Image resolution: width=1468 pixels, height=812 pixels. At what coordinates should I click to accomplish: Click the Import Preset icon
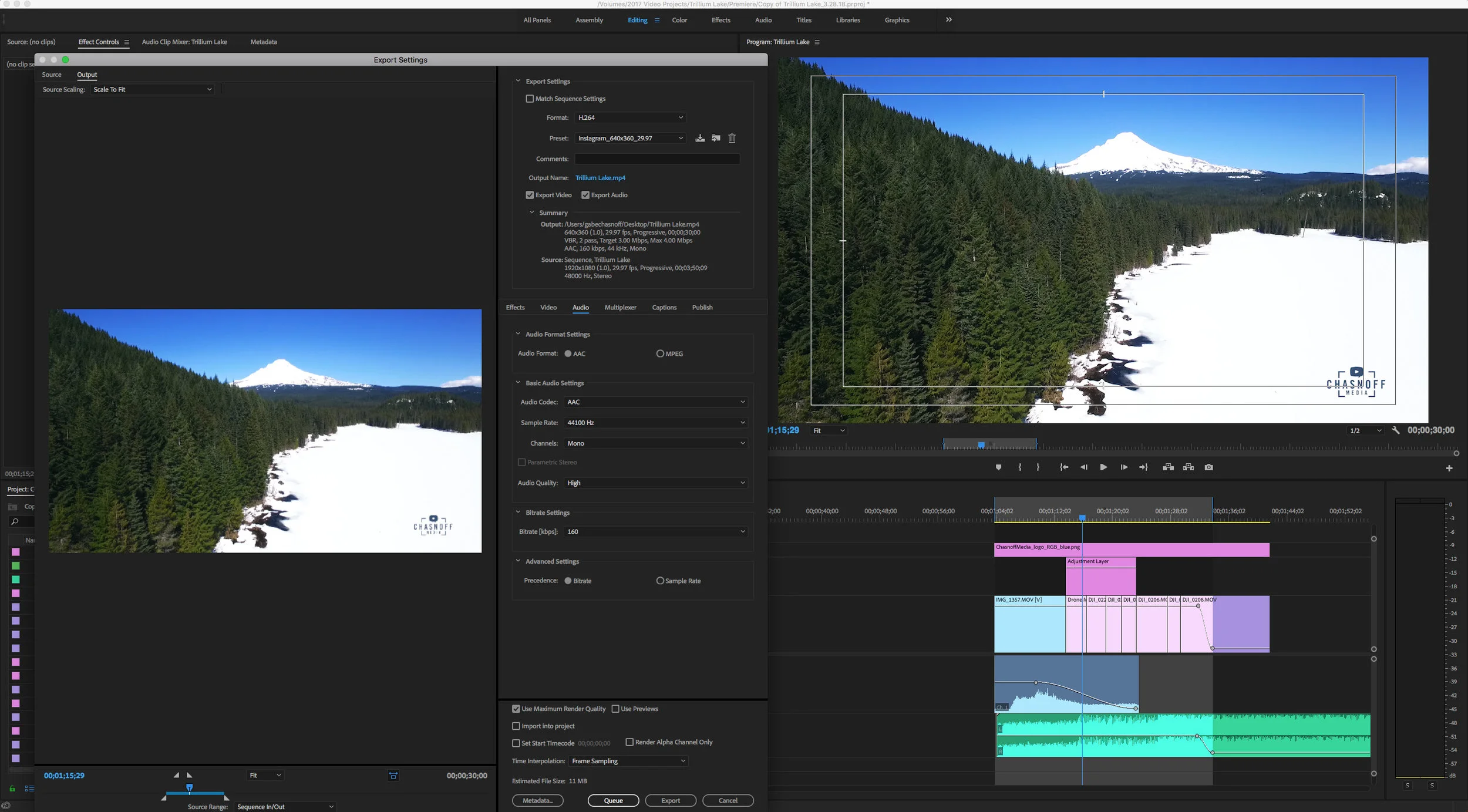[x=716, y=139]
